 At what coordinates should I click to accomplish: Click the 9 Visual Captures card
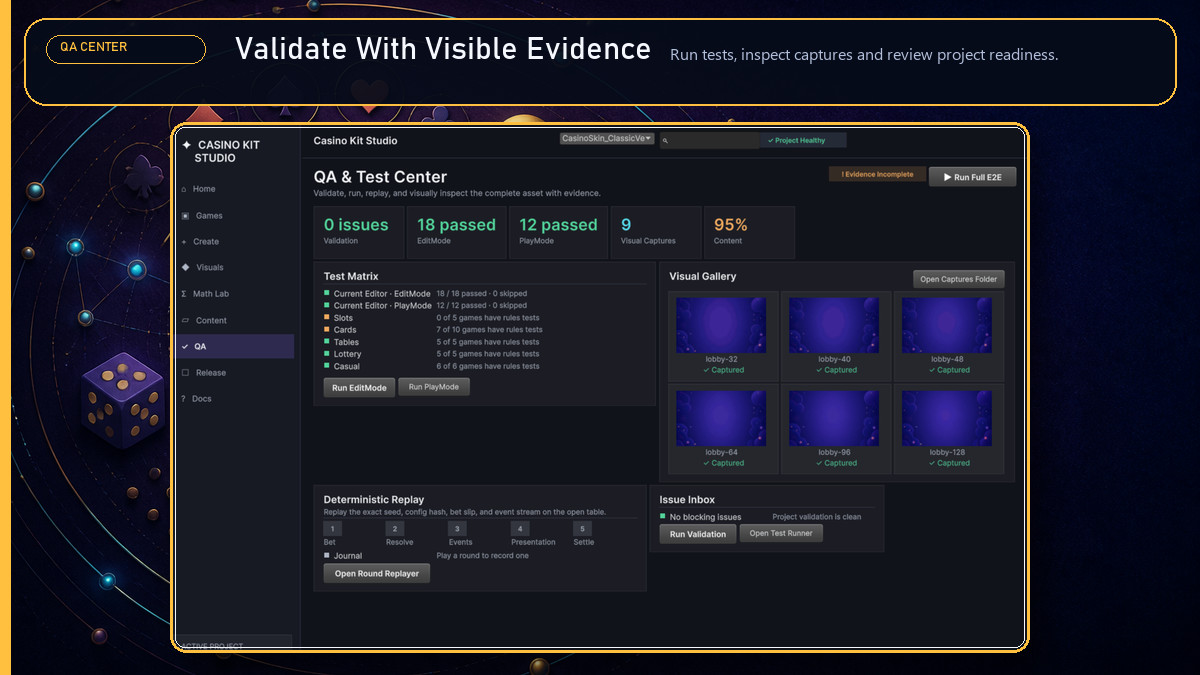pyautogui.click(x=655, y=232)
